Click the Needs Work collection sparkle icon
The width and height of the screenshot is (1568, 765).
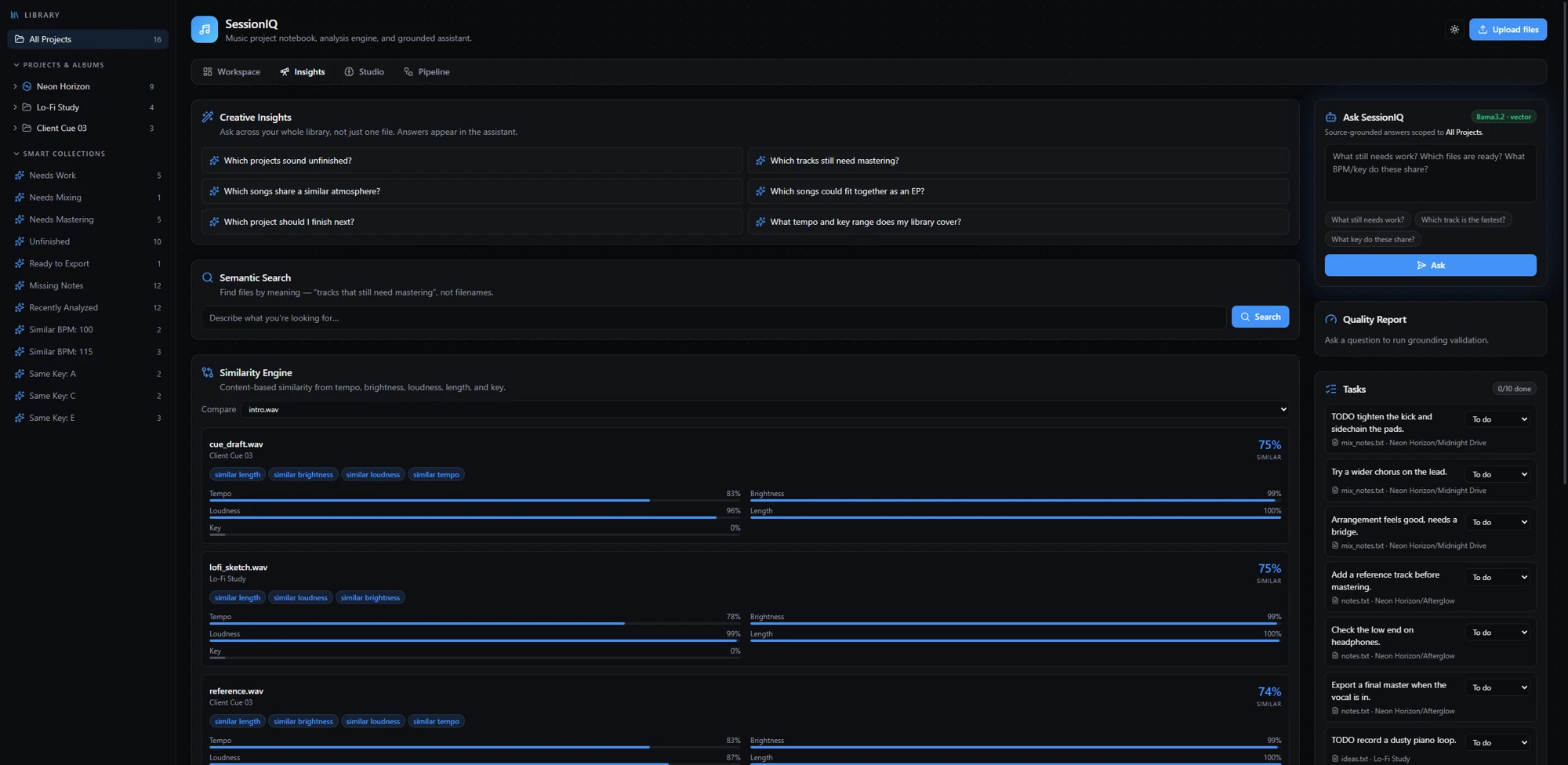coord(20,176)
